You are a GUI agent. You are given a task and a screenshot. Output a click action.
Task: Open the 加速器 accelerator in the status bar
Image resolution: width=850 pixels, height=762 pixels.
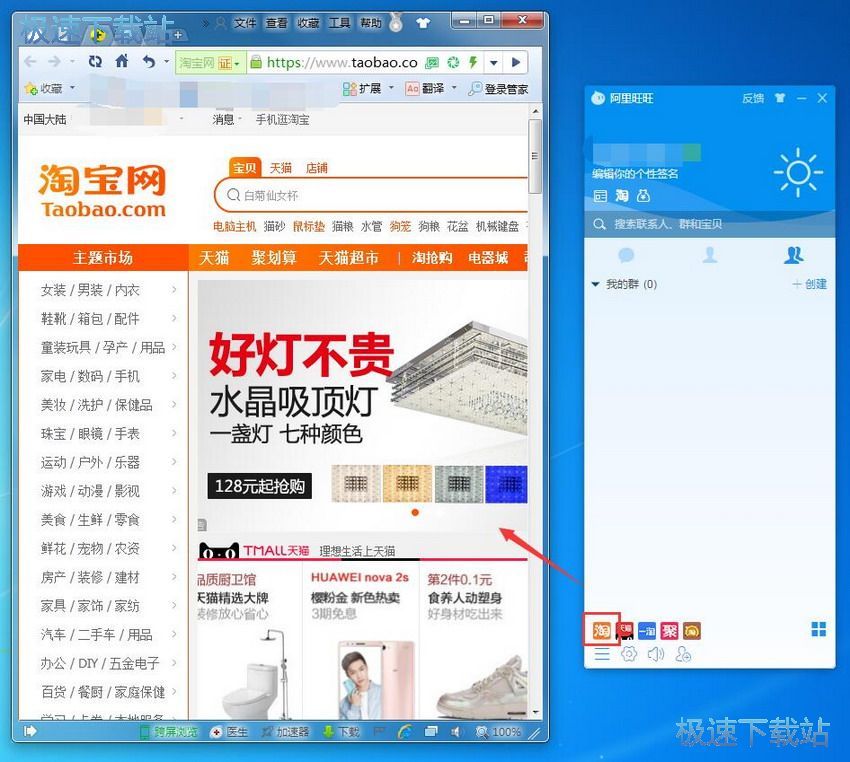pyautogui.click(x=285, y=732)
